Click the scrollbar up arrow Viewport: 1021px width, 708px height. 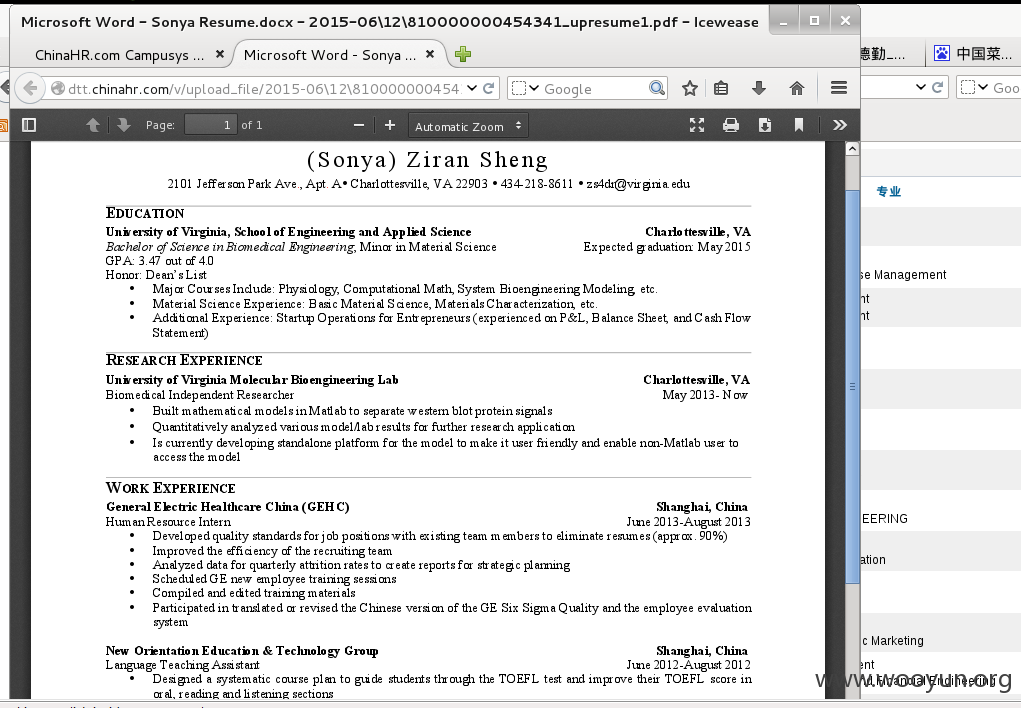852,149
